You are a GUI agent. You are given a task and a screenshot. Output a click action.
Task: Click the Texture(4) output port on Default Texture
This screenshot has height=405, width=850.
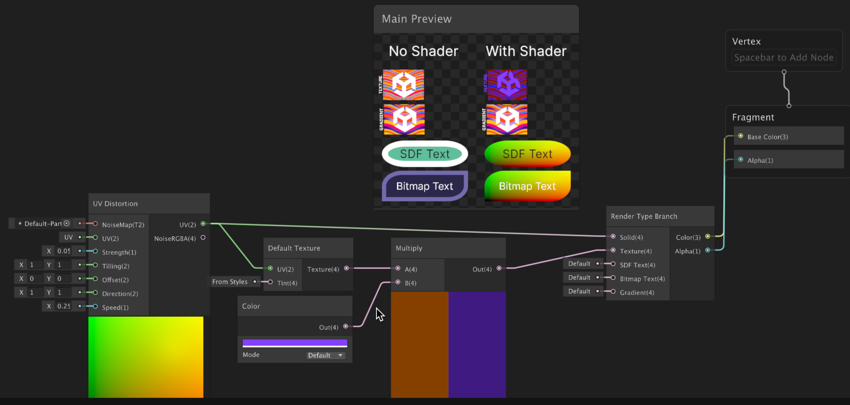[346, 269]
